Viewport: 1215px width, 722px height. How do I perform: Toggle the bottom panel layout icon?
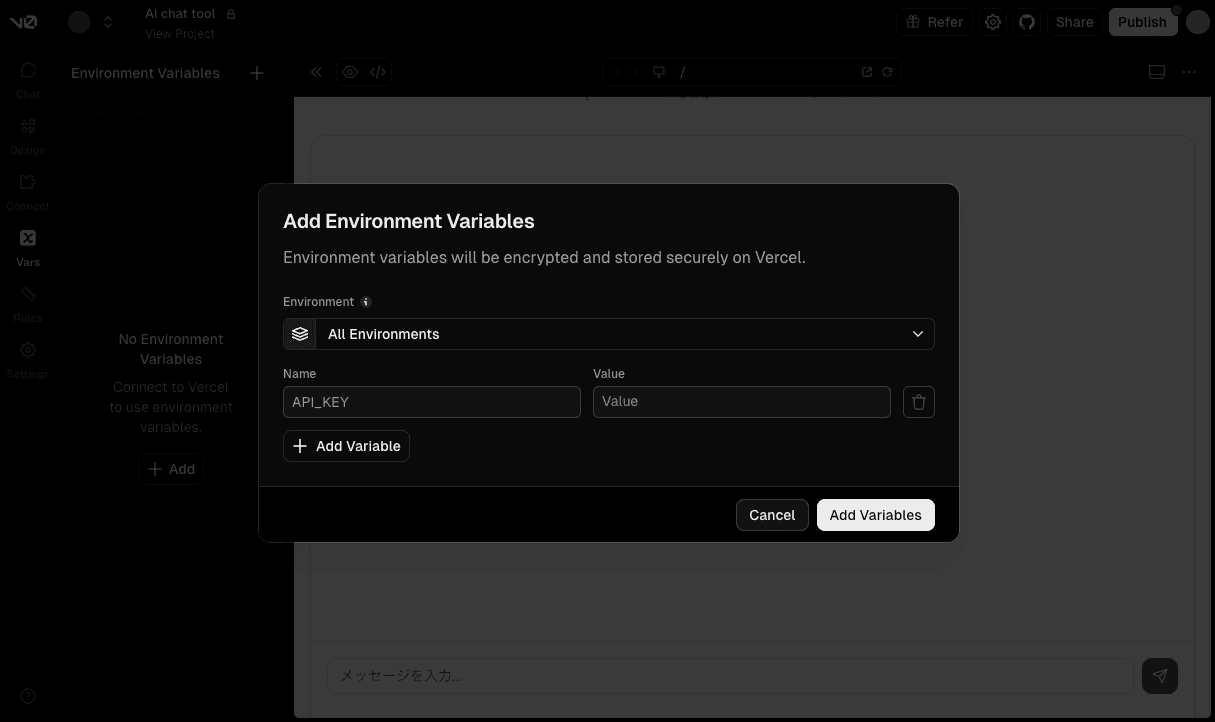tap(1157, 72)
